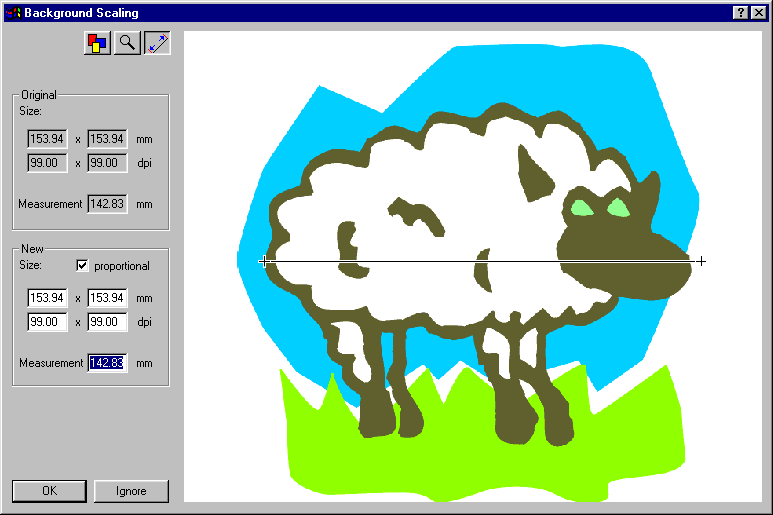Select the magnifying glass zoom tool
Viewport: 773px width, 515px height.
tap(127, 44)
